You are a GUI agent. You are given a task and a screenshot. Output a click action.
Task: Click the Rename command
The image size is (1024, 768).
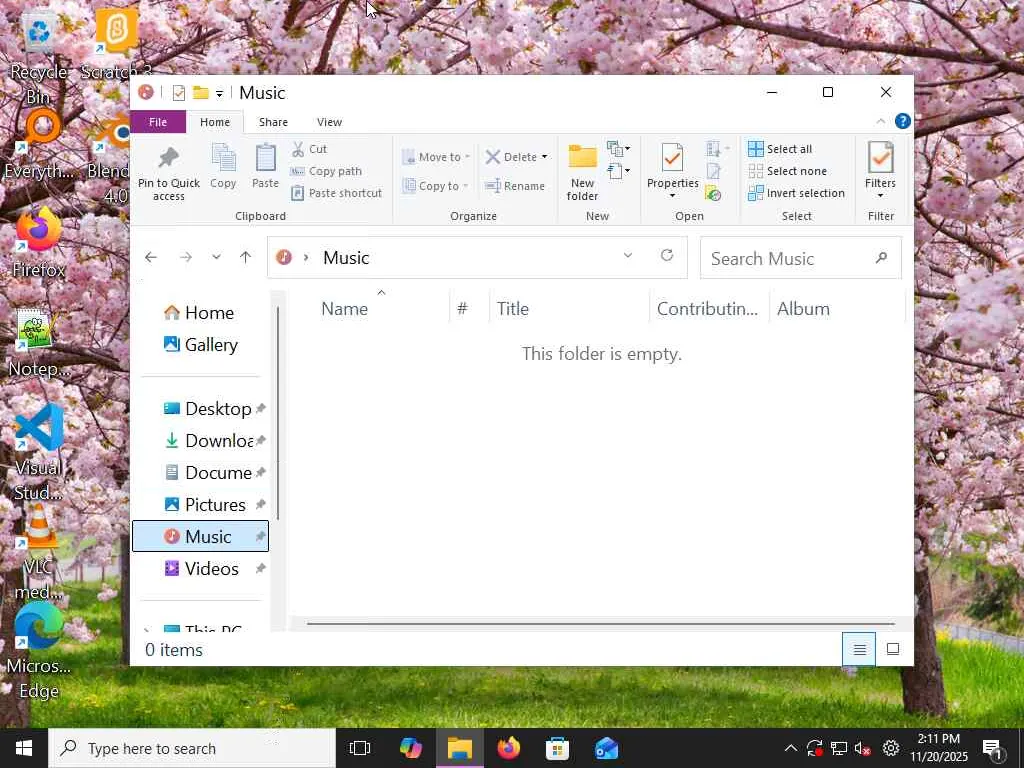pyautogui.click(x=515, y=186)
